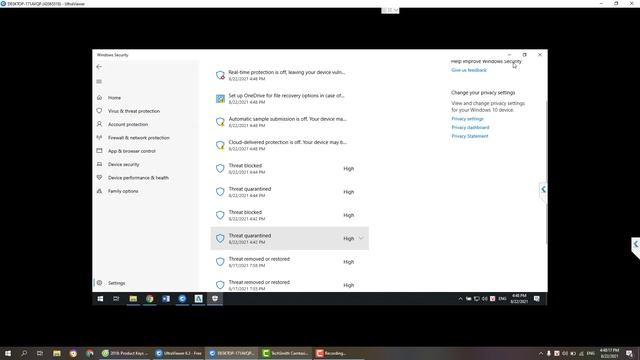Click the Home house icon in sidebar
Viewport: 640px width, 360px height.
99,98
